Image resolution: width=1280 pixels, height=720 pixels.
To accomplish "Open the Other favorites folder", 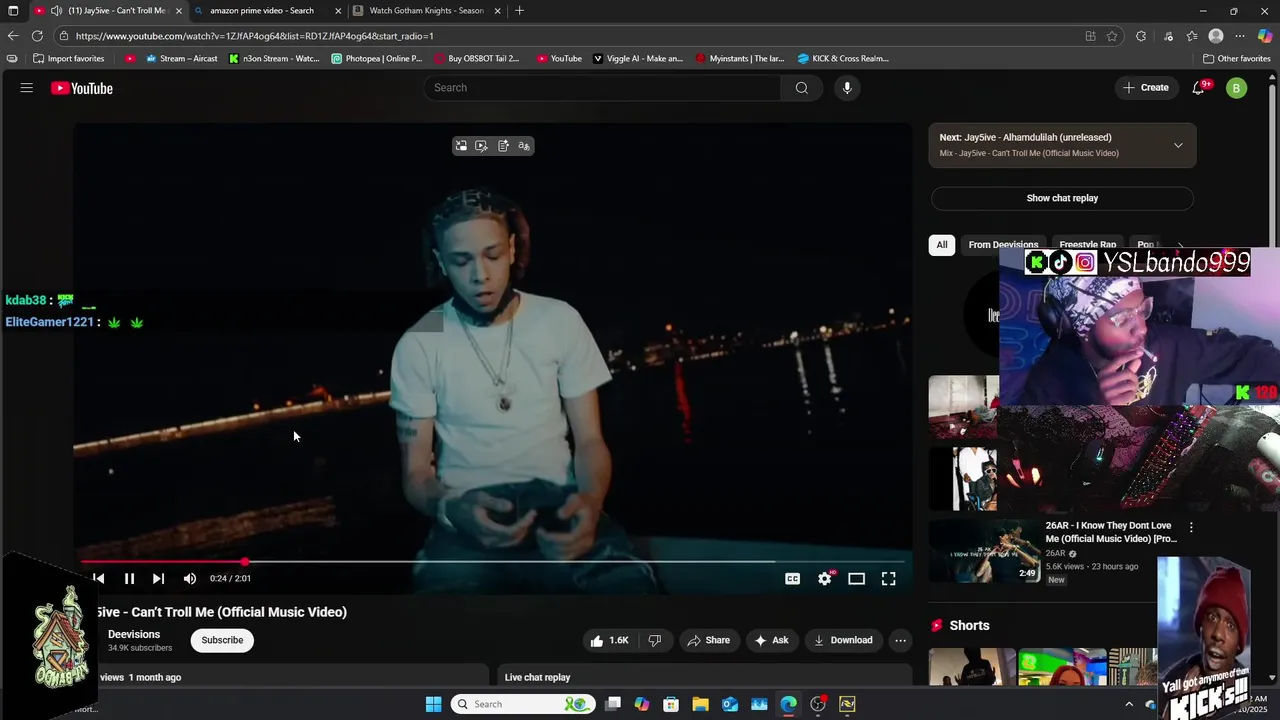I will tap(1236, 59).
